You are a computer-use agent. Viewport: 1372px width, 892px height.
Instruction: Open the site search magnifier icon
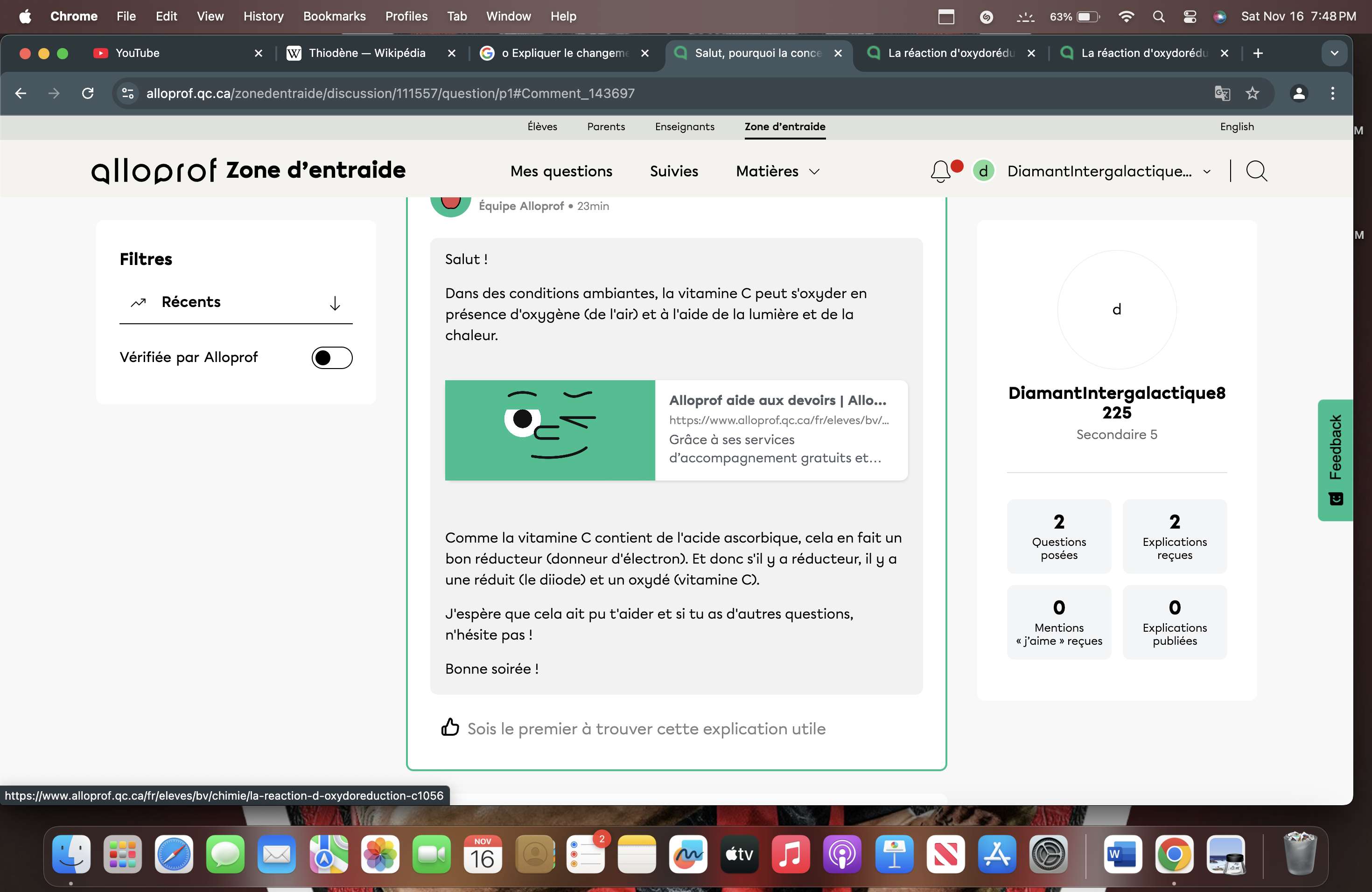(x=1256, y=171)
